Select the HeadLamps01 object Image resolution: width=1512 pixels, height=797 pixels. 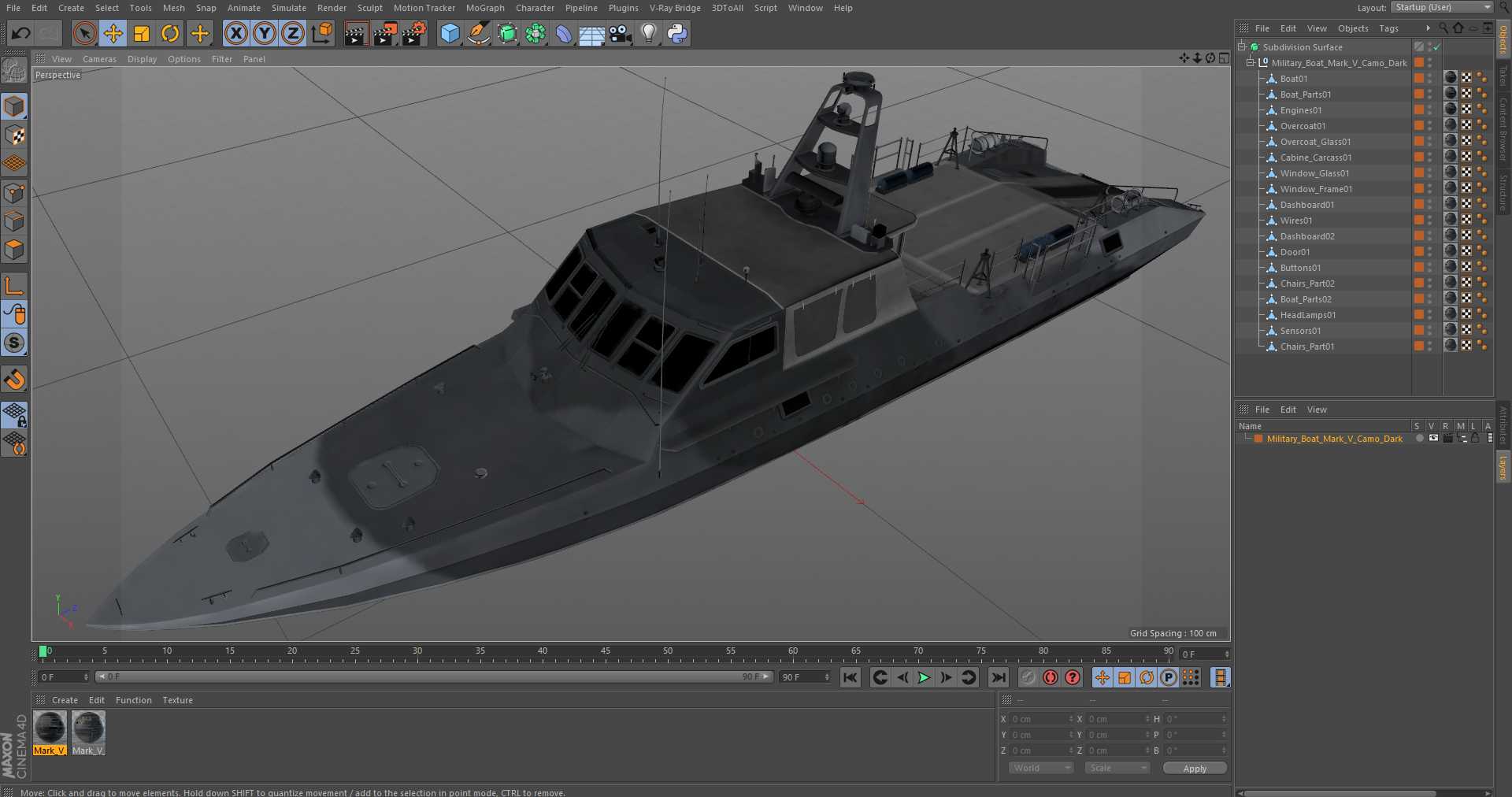[1308, 315]
